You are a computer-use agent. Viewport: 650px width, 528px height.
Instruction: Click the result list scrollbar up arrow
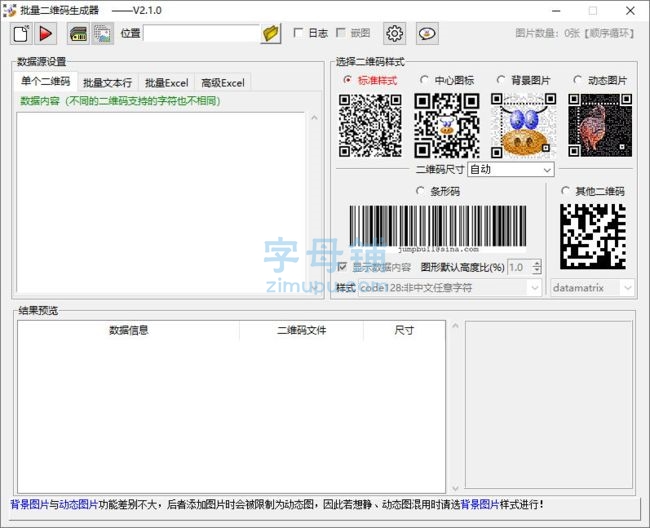(x=455, y=326)
